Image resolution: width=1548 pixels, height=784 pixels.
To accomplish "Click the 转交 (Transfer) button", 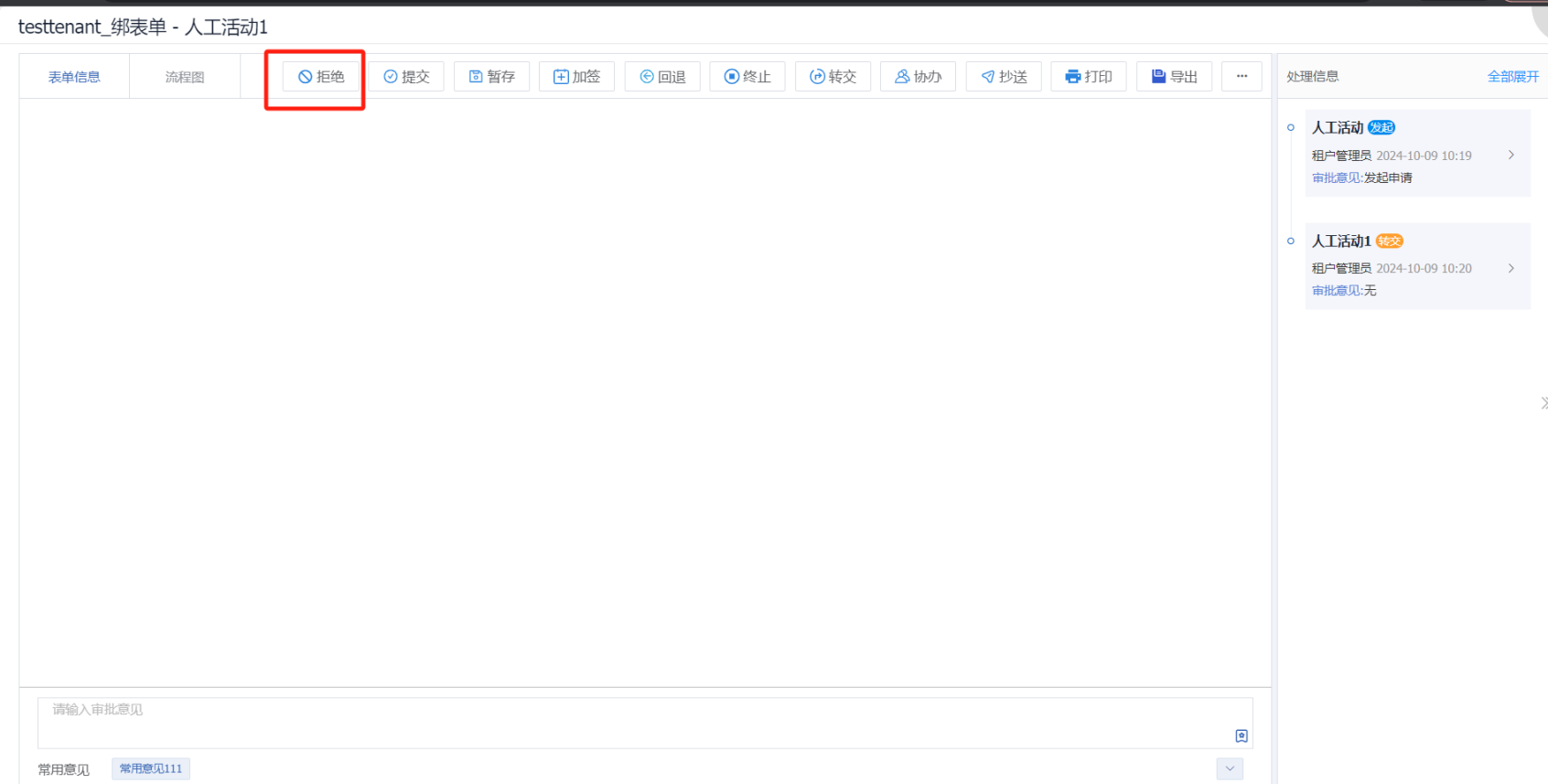I will point(833,77).
